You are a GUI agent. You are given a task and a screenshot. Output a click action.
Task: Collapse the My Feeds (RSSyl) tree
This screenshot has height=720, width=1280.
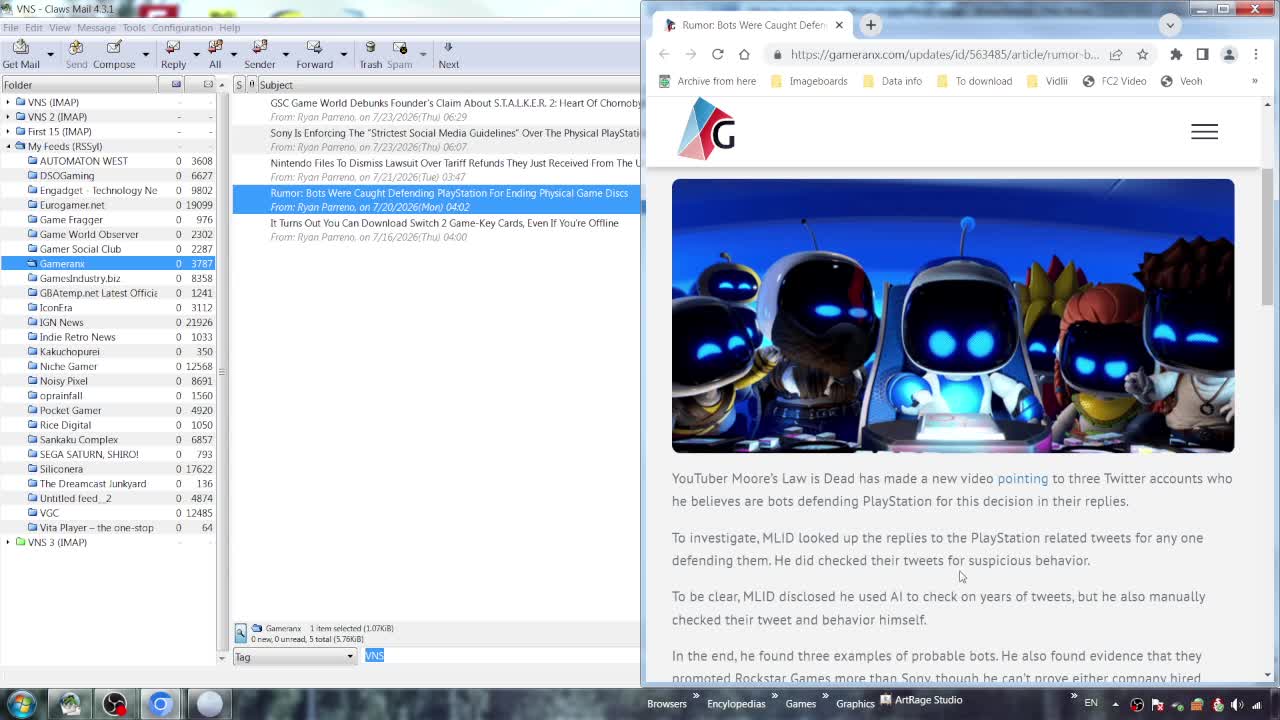click(8, 146)
